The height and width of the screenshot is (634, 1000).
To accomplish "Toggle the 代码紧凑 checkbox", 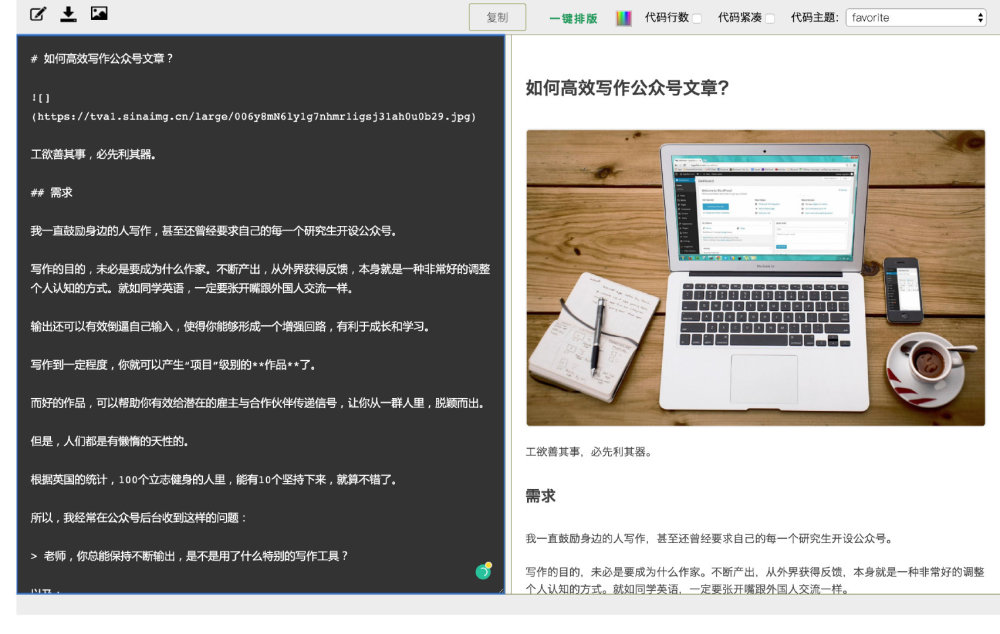I will coord(770,18).
